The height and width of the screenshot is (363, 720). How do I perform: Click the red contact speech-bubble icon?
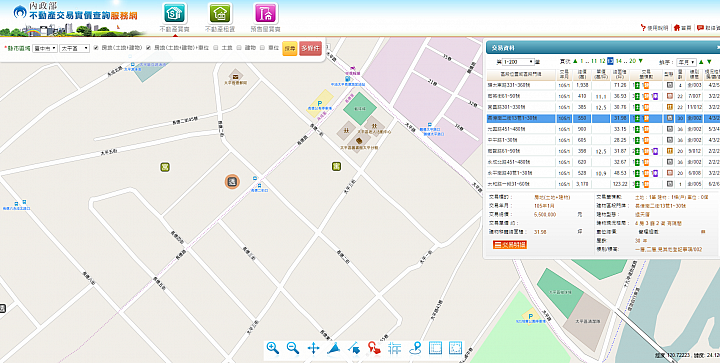700,28
